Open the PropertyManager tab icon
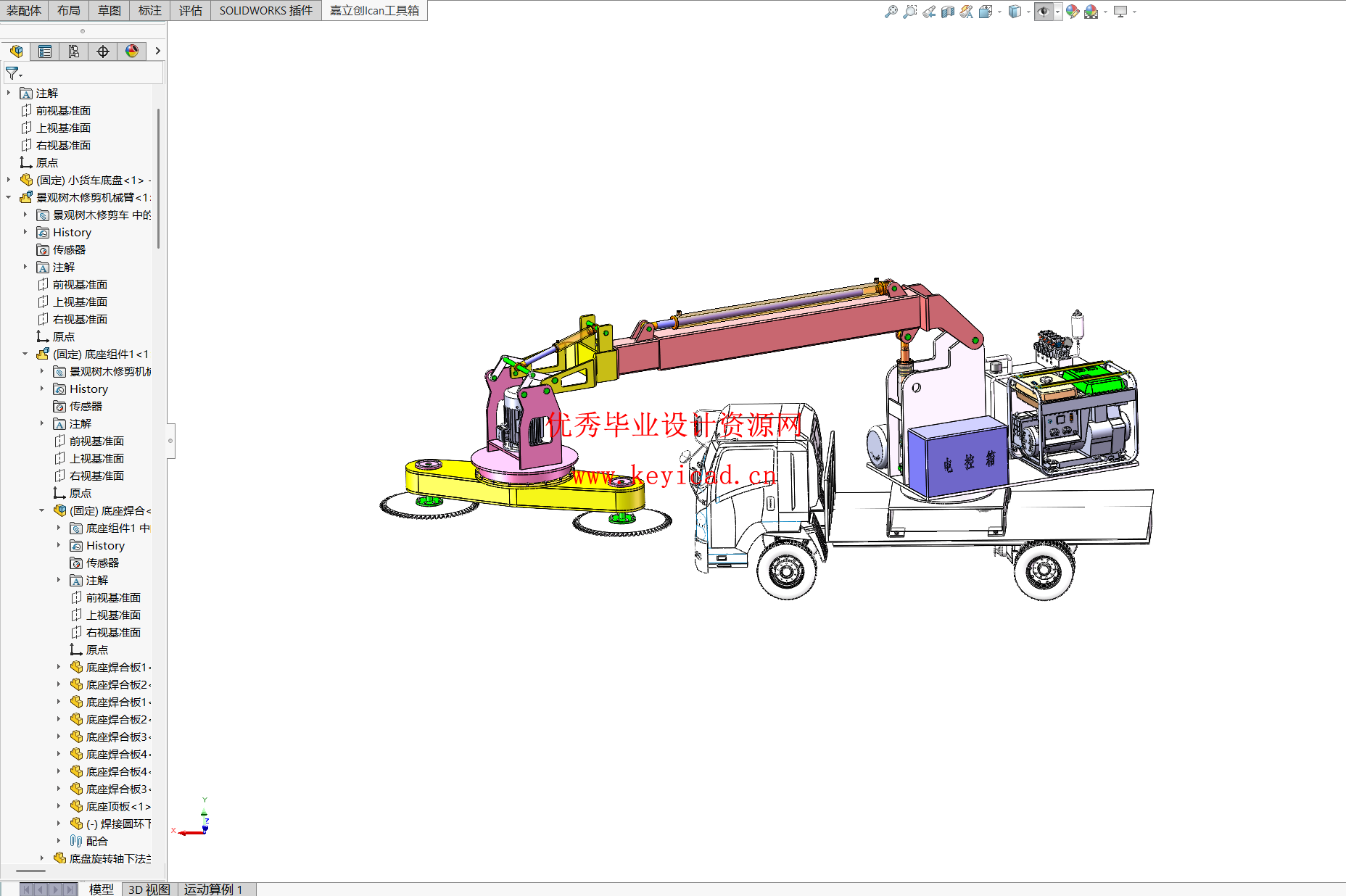Screen dimensions: 1346x896 [x=45, y=51]
